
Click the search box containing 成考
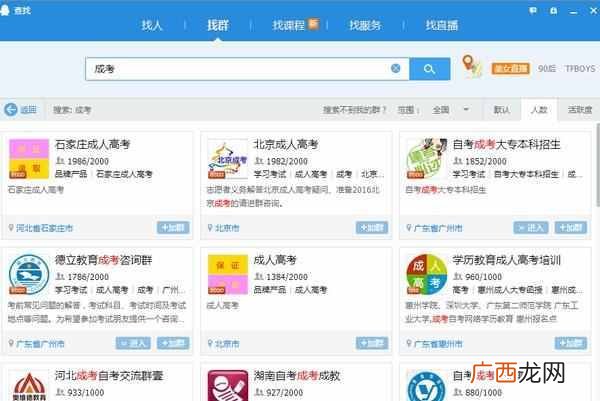[247, 69]
